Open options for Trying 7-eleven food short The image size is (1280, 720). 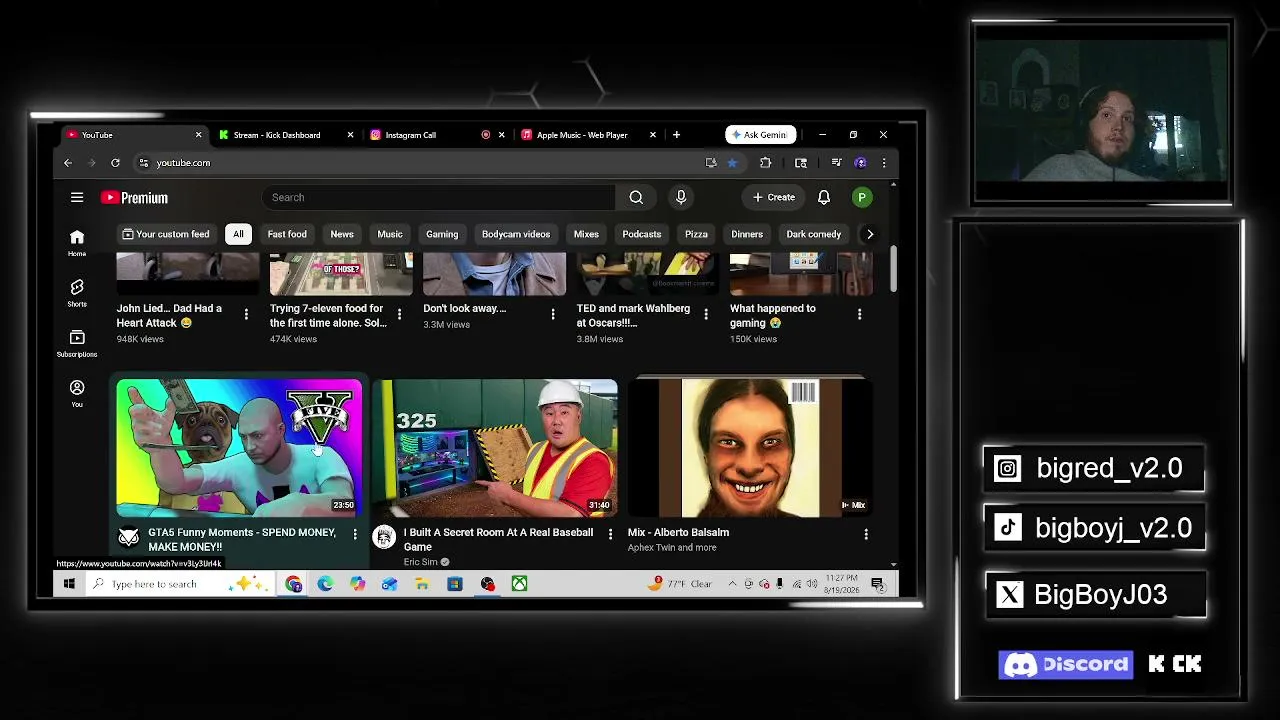point(399,315)
